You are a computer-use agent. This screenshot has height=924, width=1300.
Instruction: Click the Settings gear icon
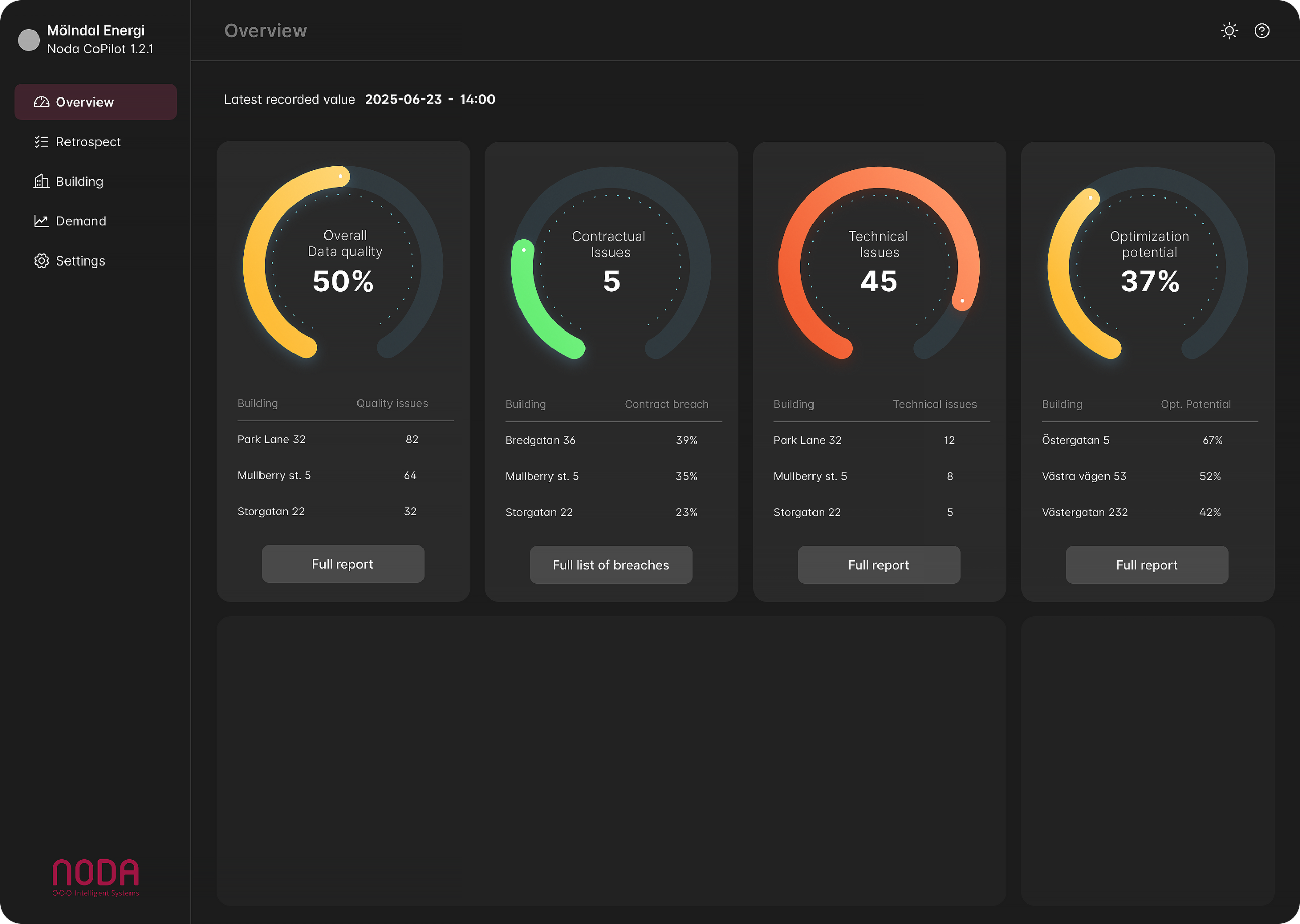coord(42,261)
